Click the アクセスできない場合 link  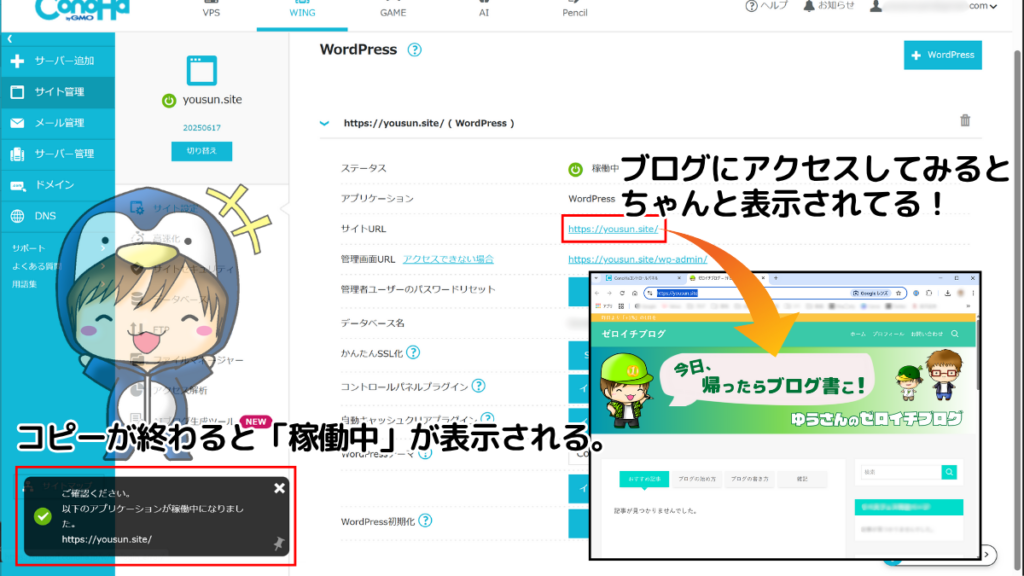click(448, 259)
